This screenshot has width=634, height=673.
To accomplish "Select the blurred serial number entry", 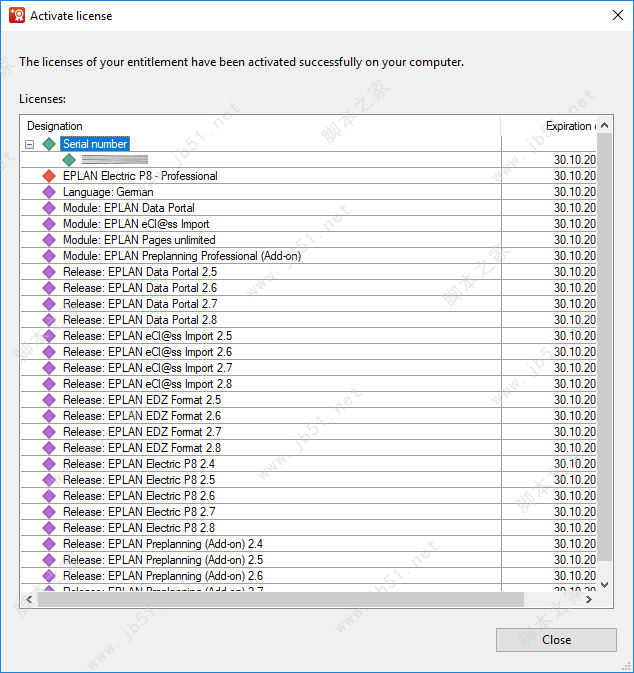I will [x=115, y=160].
